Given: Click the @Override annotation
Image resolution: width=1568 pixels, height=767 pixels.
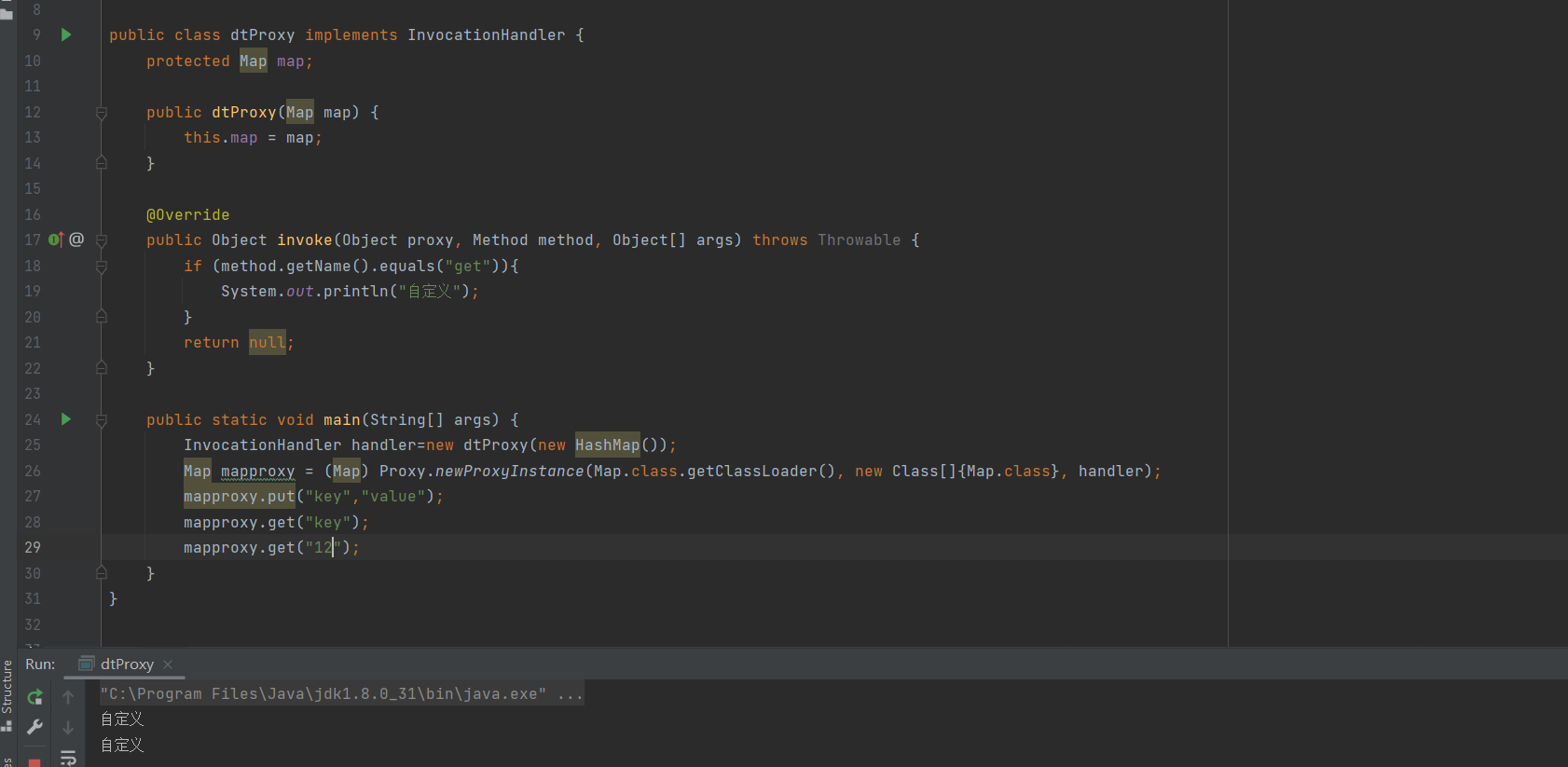Looking at the screenshot, I should 187,214.
